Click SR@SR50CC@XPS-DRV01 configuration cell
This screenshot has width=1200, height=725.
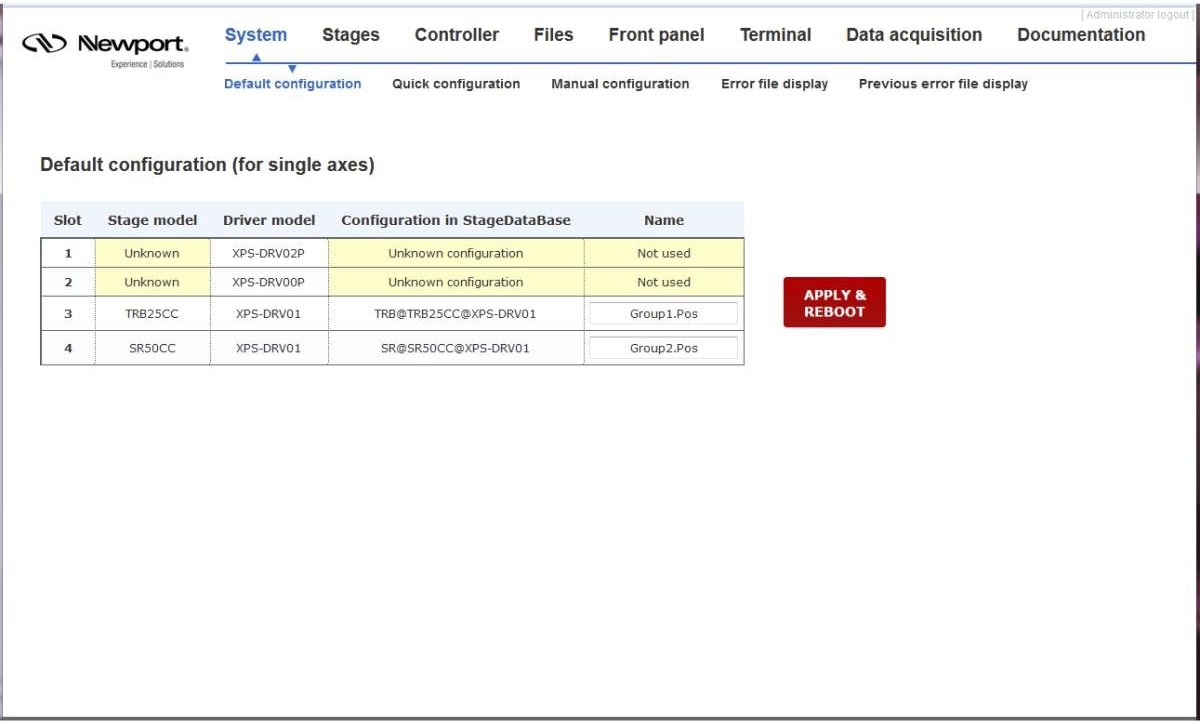coord(456,348)
